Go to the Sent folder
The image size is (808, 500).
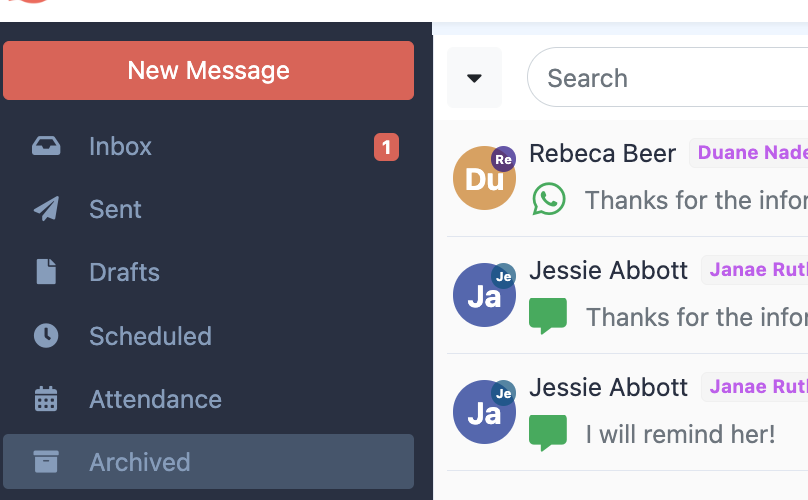(115, 209)
